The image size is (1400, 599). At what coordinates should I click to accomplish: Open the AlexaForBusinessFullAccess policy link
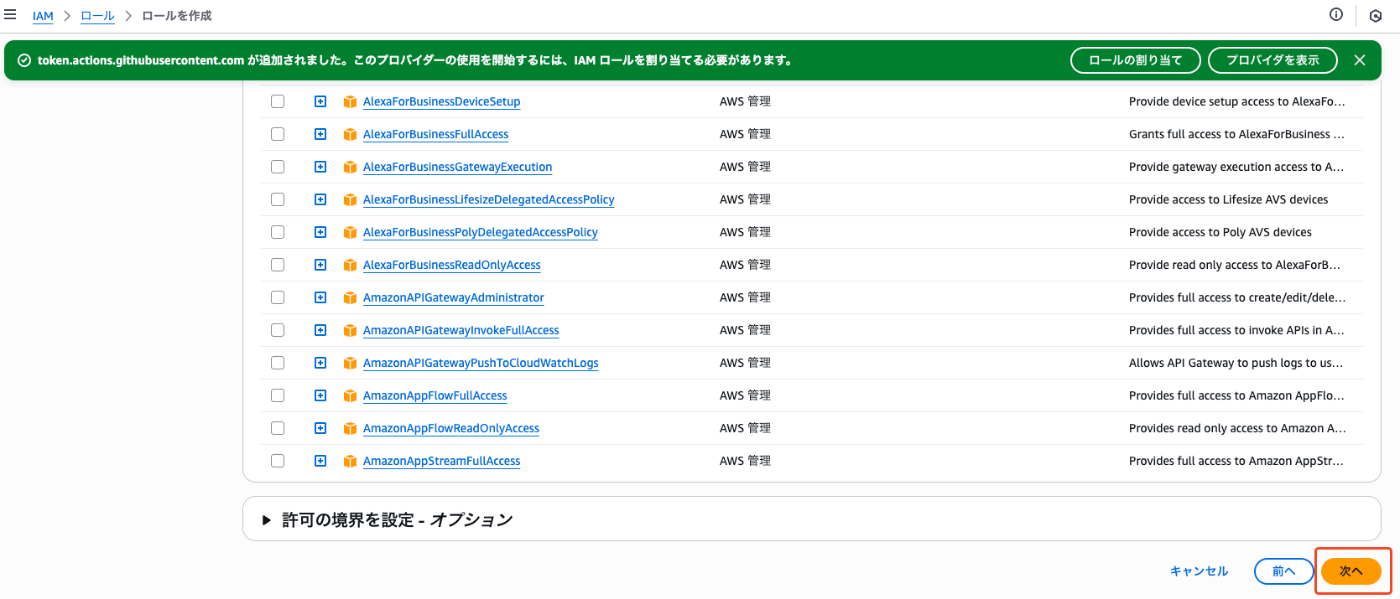[435, 134]
